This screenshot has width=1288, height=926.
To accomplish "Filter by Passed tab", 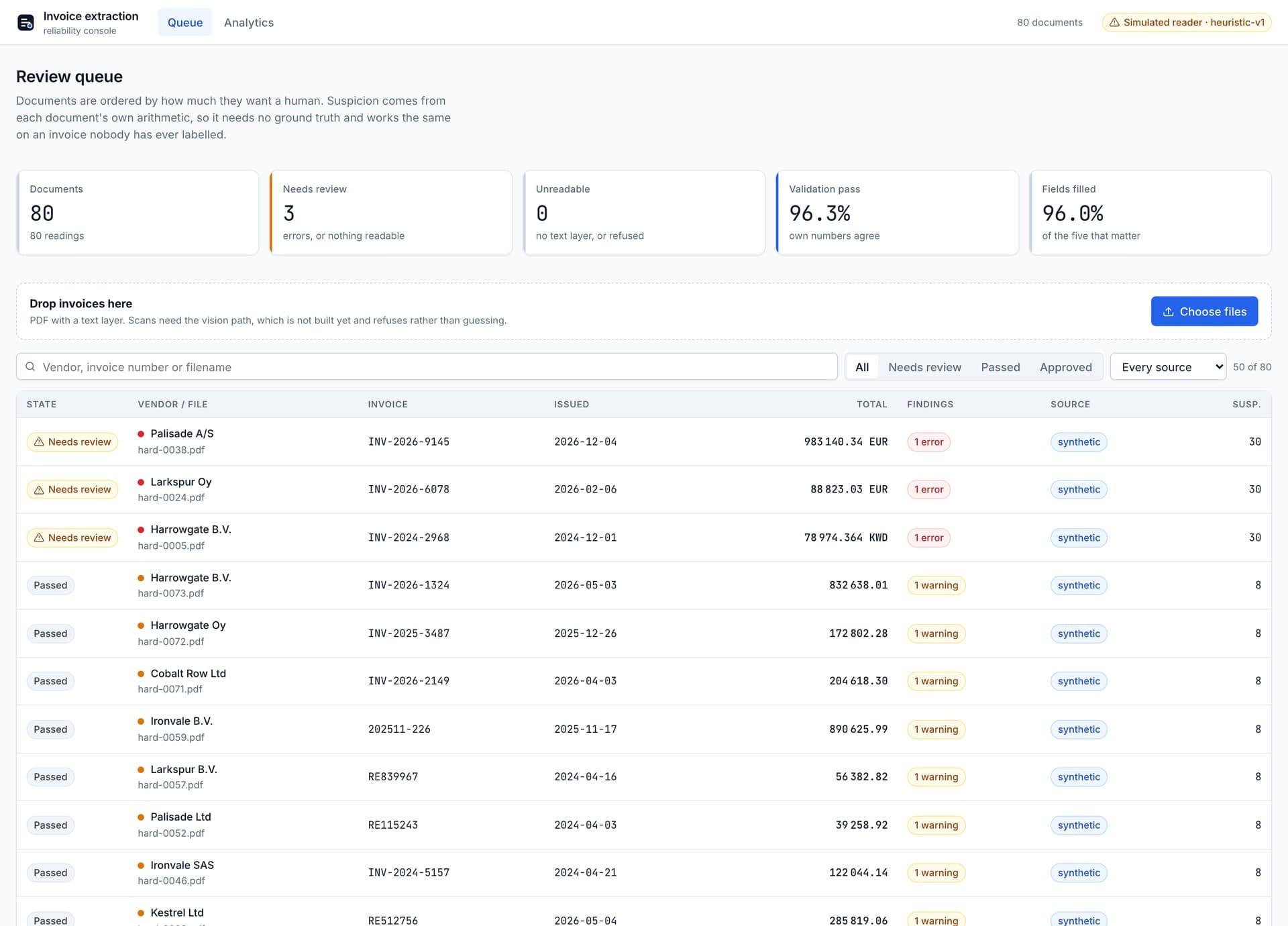I will tap(1000, 367).
